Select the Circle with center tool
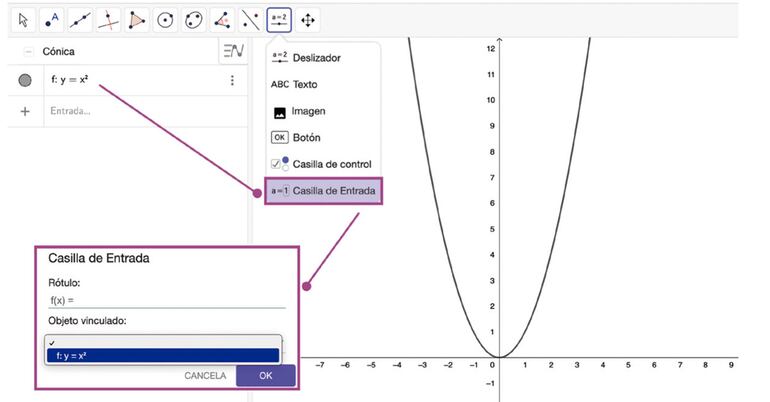Viewport: 770px width, 402px height. pos(166,19)
